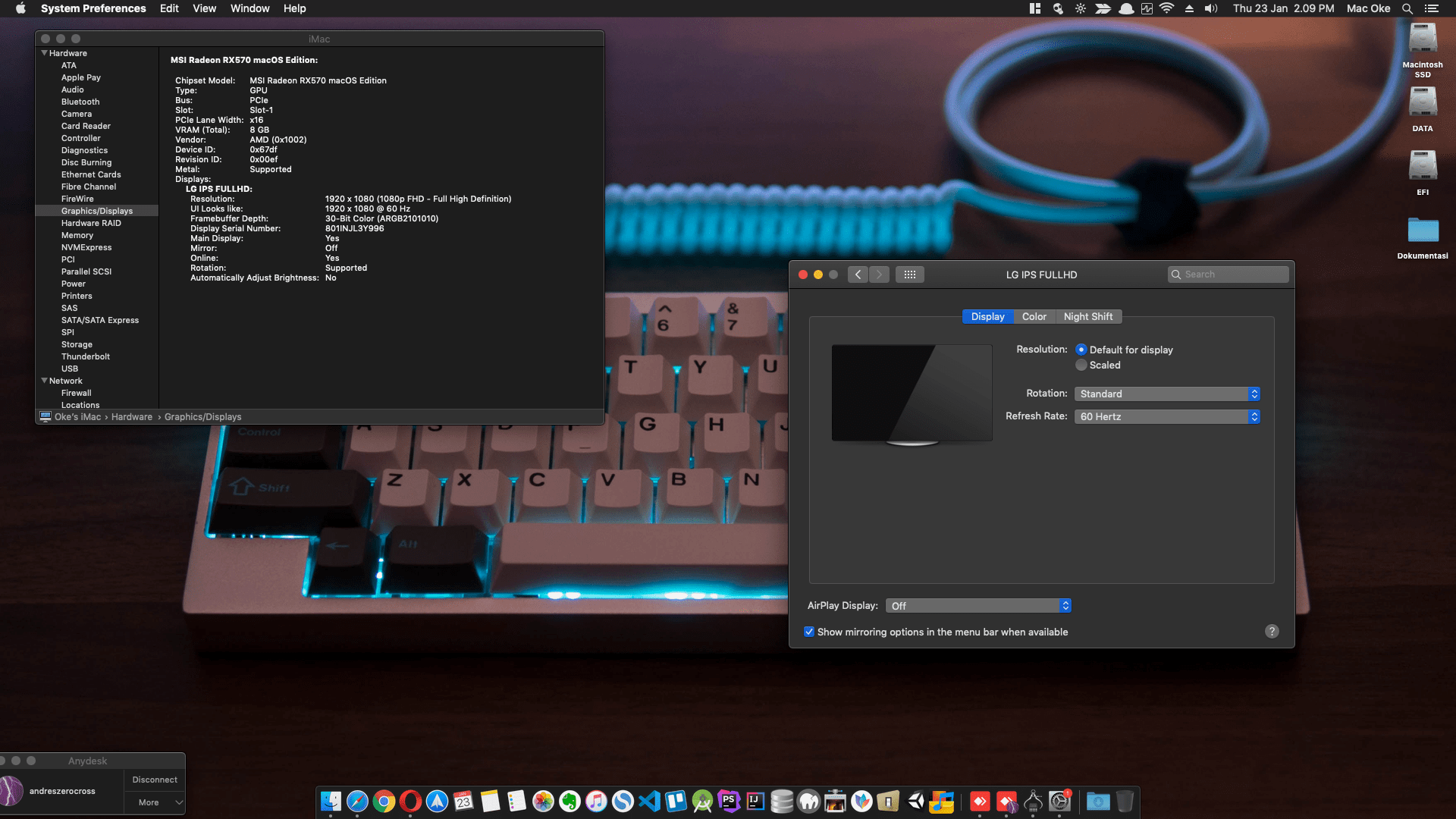Launch Unity from the dock

pos(915,801)
